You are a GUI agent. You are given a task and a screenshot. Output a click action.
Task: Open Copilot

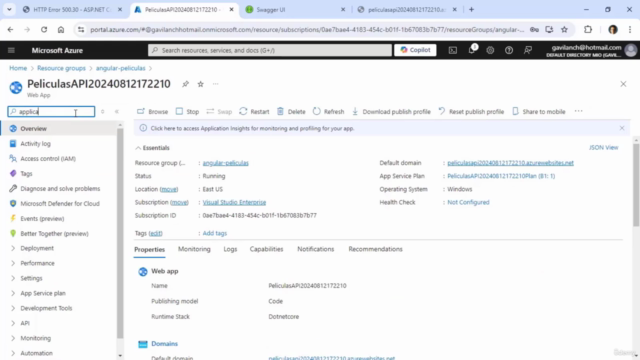click(415, 50)
